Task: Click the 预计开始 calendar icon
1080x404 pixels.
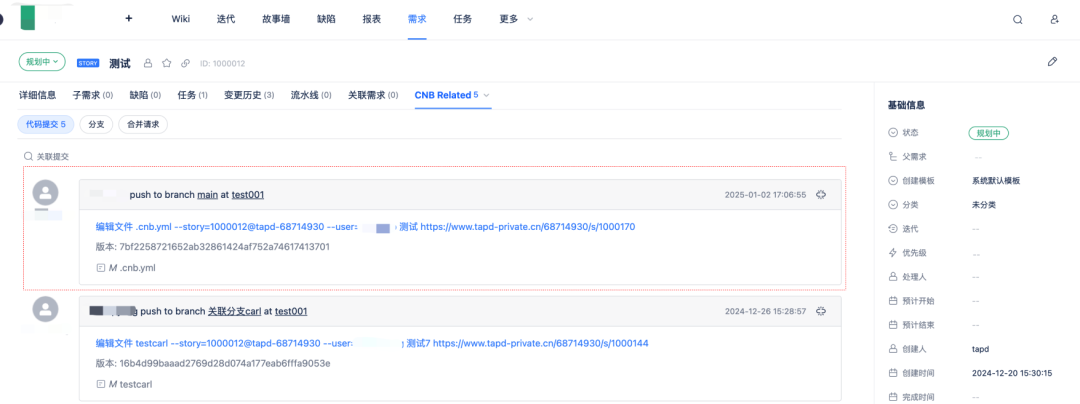Action: pos(893,301)
